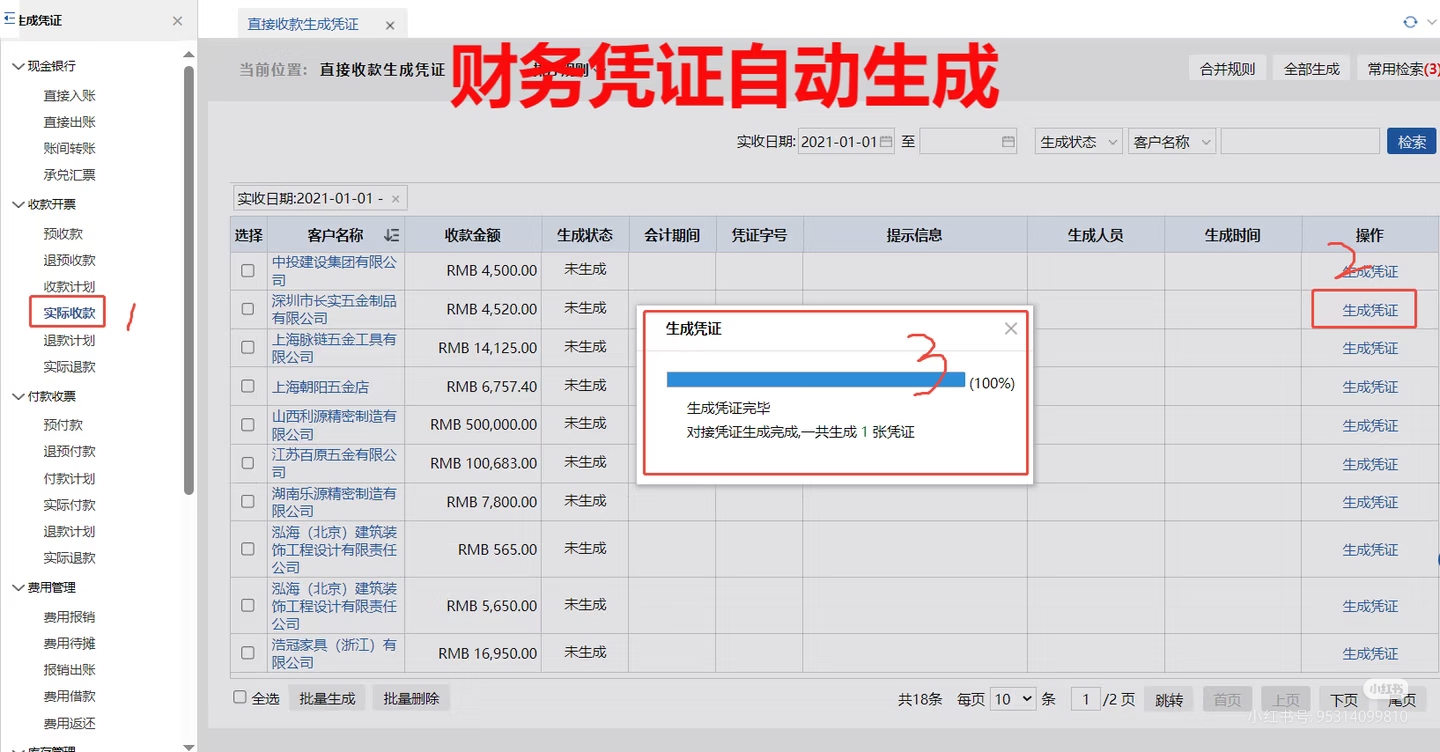Click the 合并规则 button
The width and height of the screenshot is (1440, 752).
(x=1227, y=69)
